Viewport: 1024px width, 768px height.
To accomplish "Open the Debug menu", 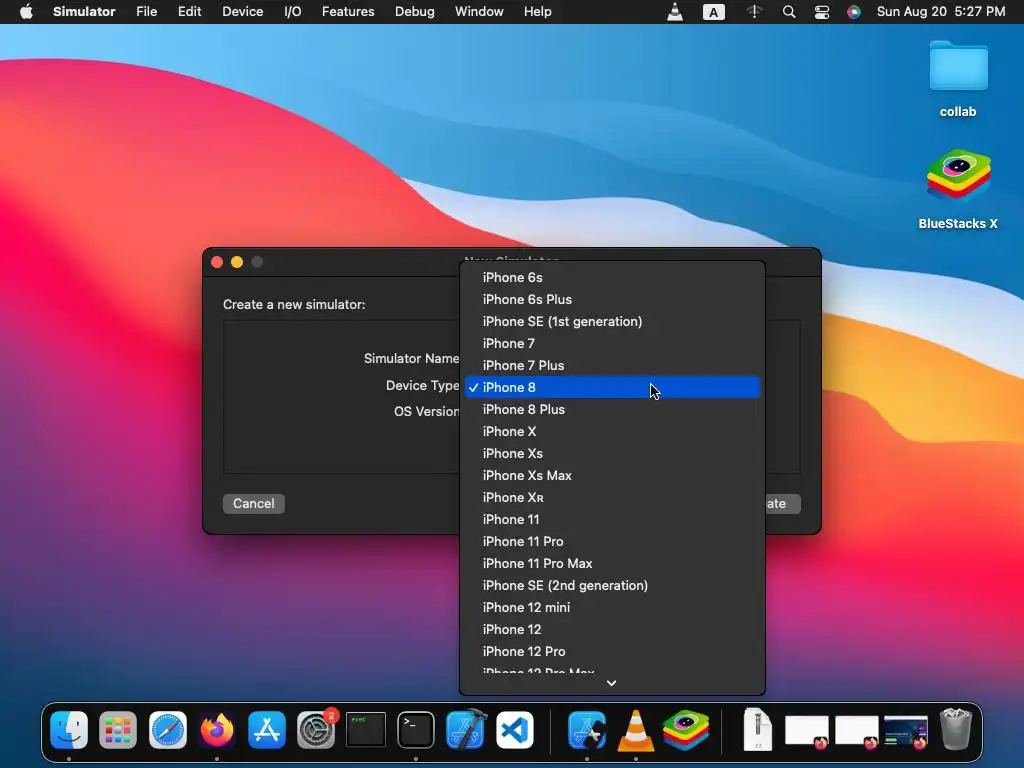I will click(x=415, y=12).
